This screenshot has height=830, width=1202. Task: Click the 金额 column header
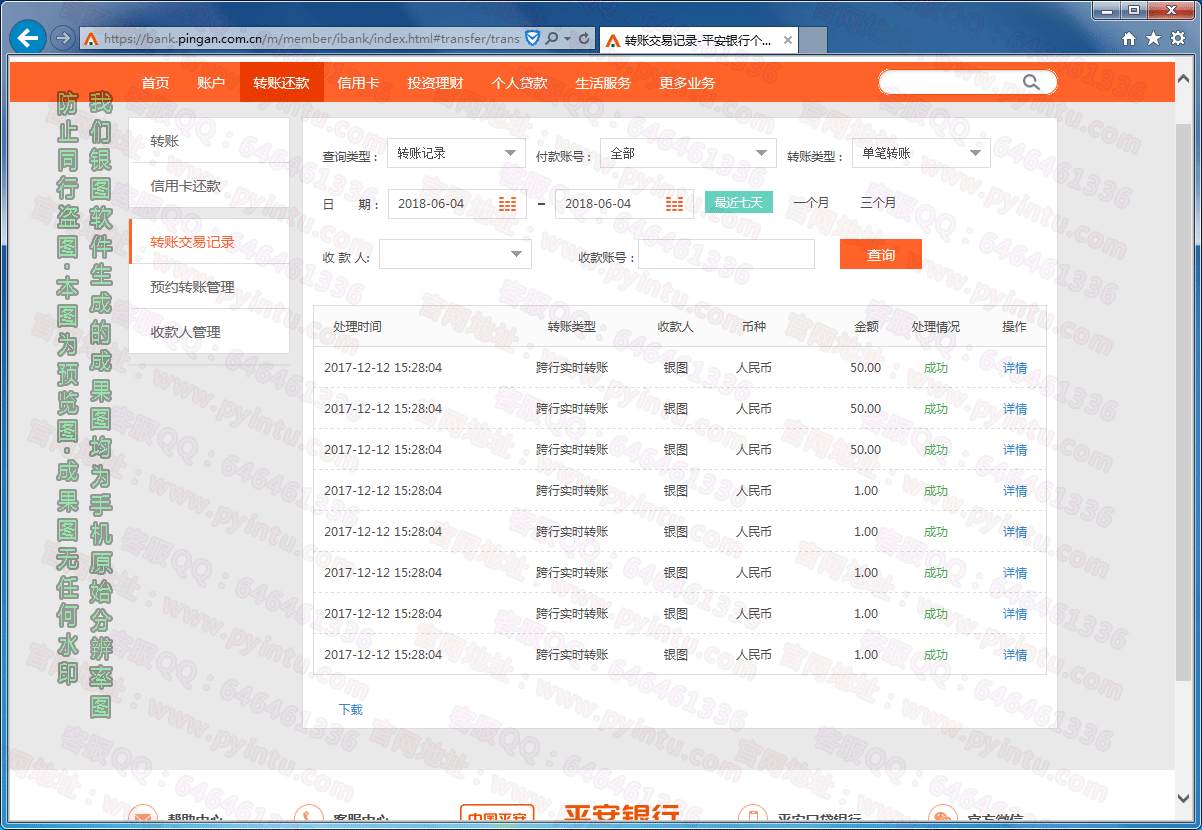tap(866, 327)
